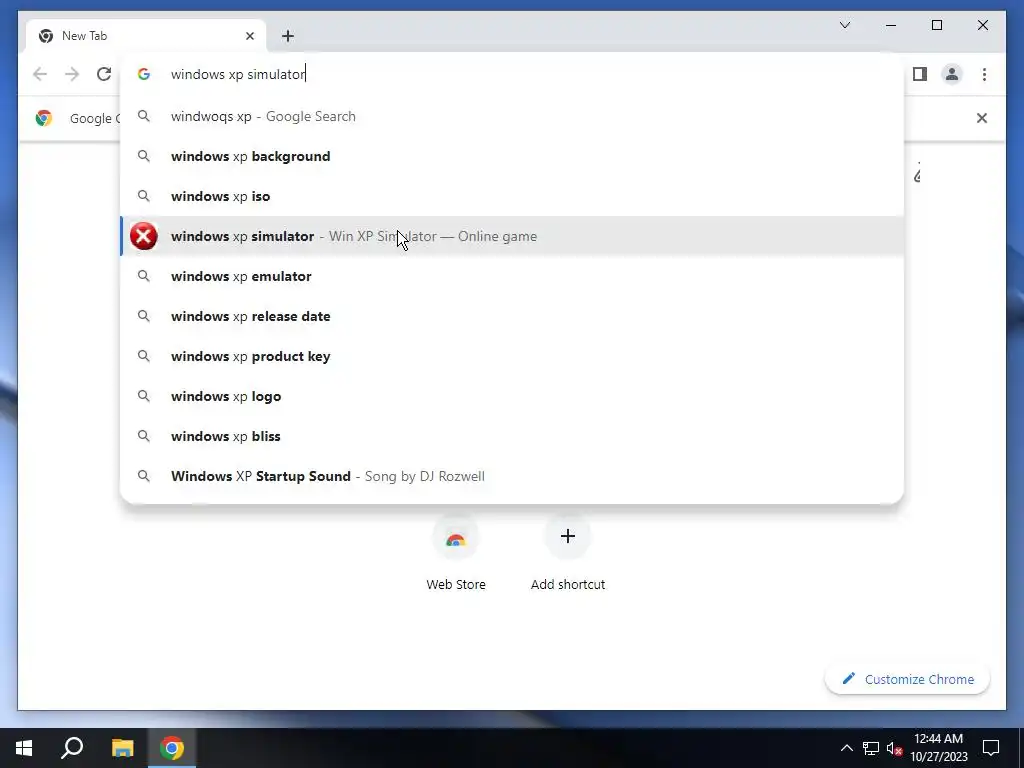1024x768 pixels.
Task: Select the 'windows xp bliss' suggestion
Action: (512, 436)
